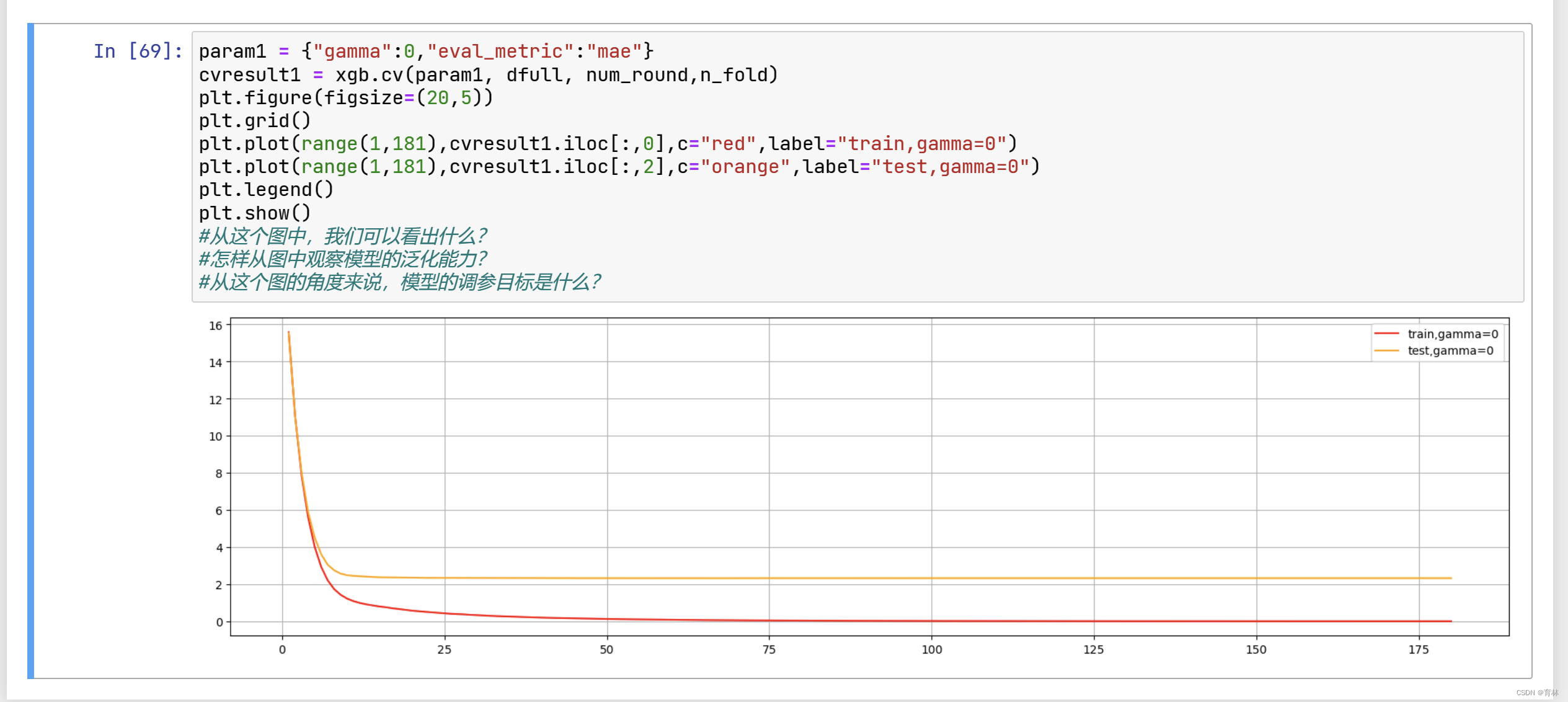The height and width of the screenshot is (702, 1568).
Task: Click the y-axis tick label 2
Action: click(x=219, y=585)
